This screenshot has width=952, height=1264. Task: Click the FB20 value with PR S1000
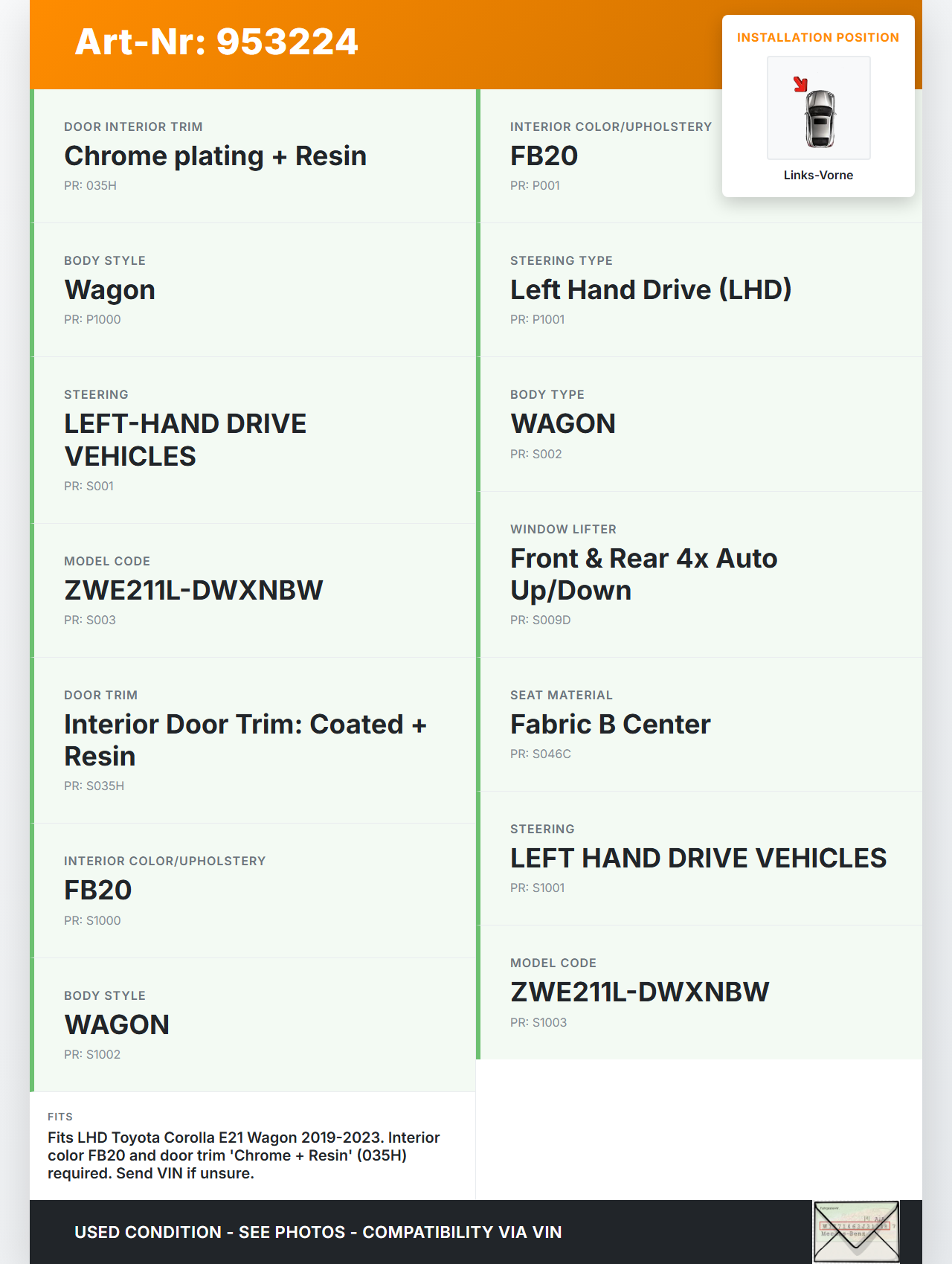[97, 890]
